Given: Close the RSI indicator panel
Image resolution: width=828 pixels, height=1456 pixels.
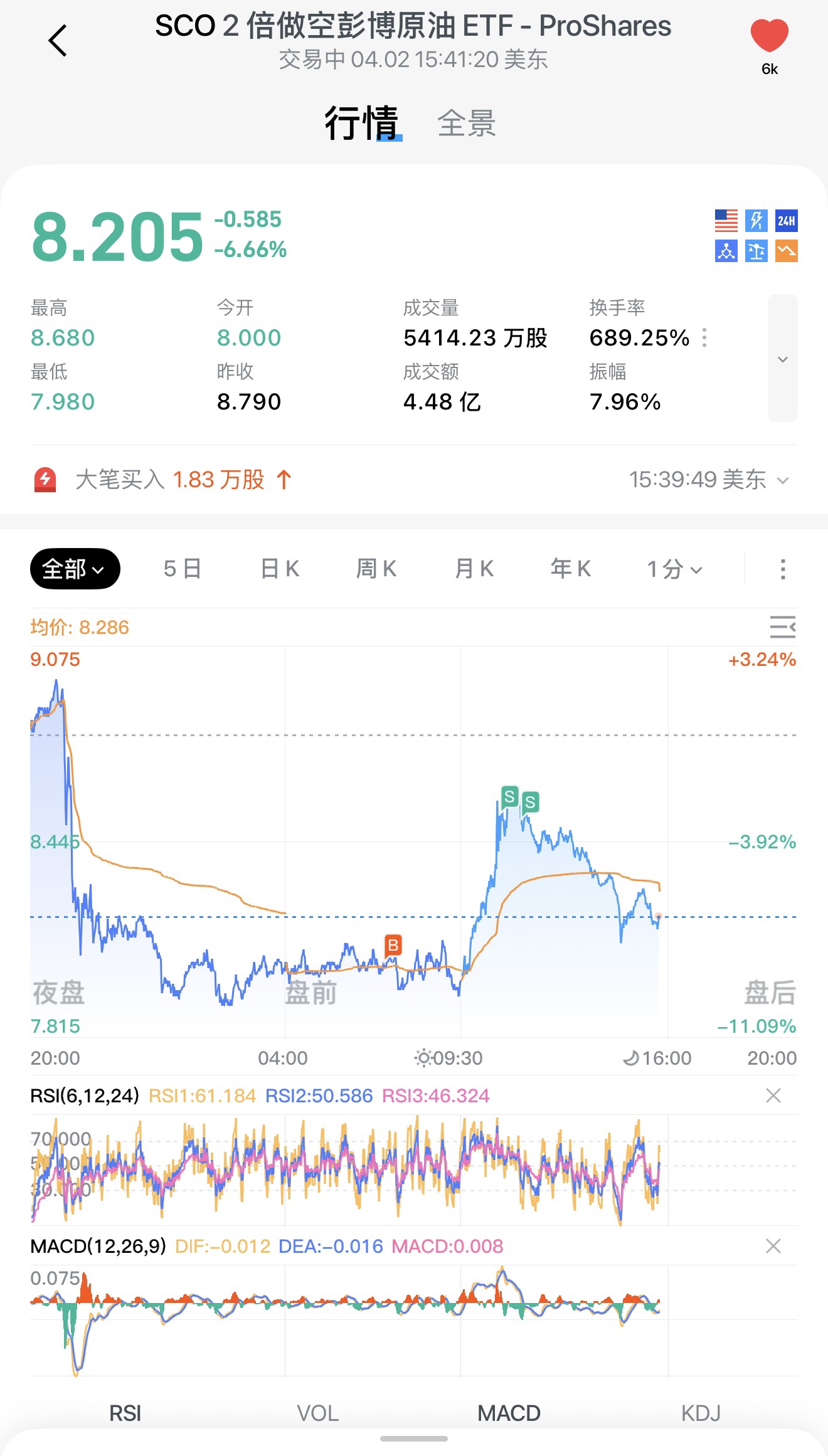Looking at the screenshot, I should [x=773, y=1095].
